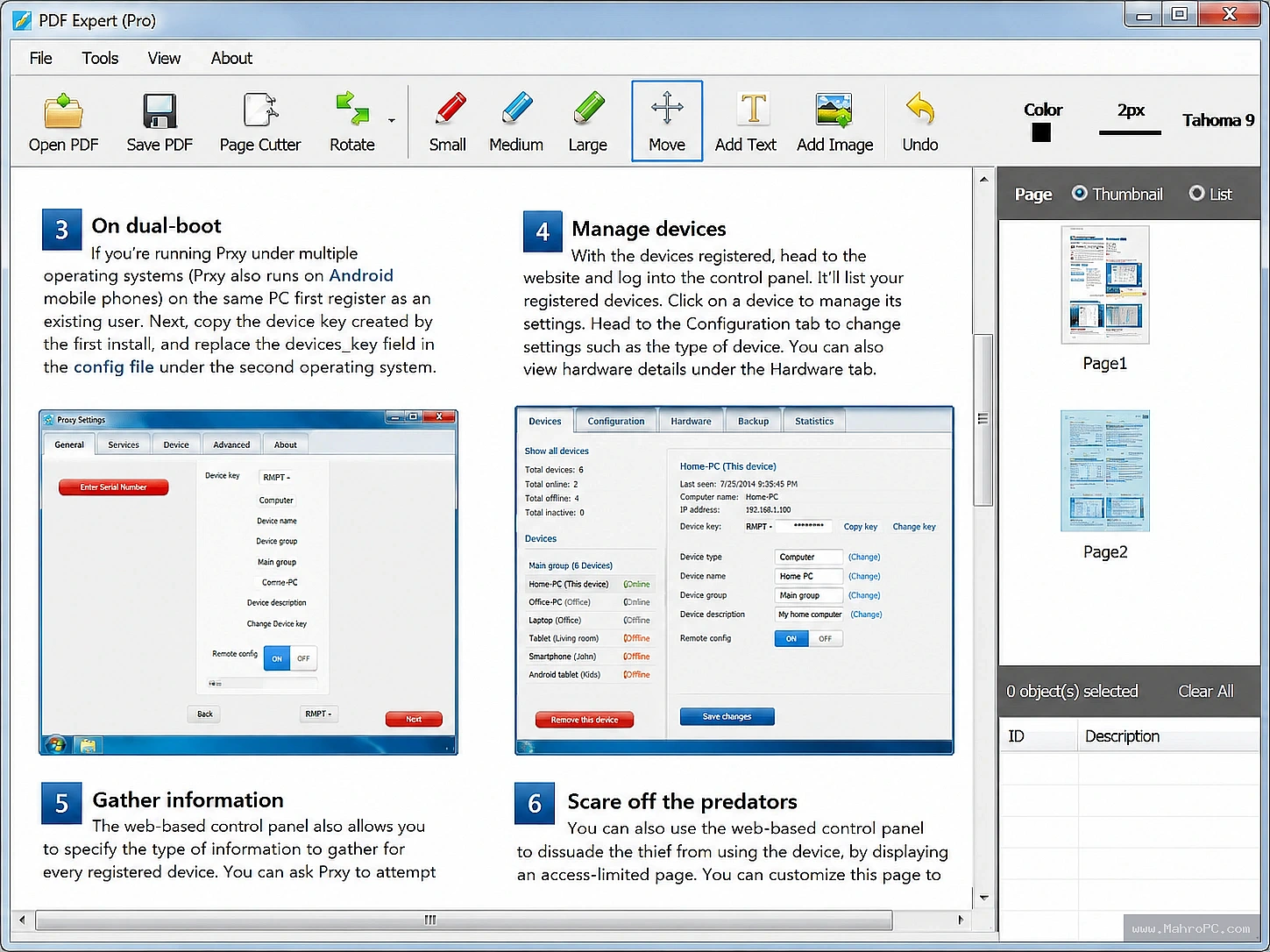Click Clear All in objects panel

[1206, 691]
